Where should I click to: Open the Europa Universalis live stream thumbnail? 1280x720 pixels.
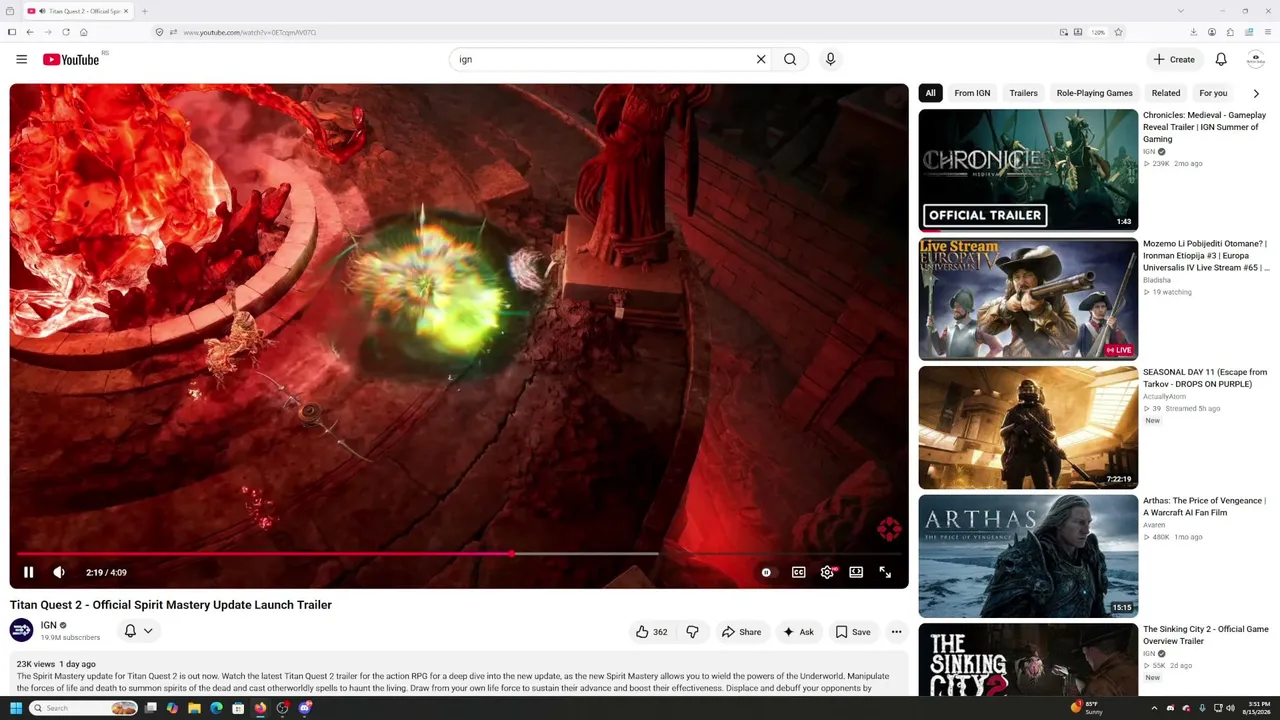click(1028, 299)
